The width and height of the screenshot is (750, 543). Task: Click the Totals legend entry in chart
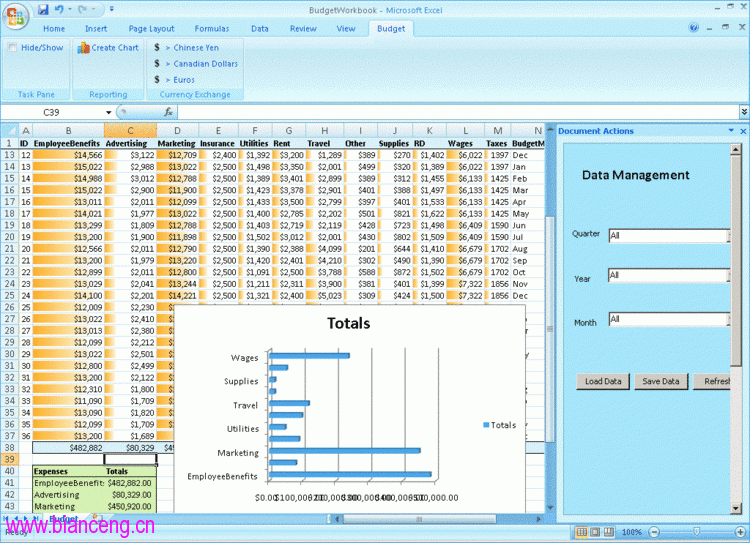(x=500, y=425)
